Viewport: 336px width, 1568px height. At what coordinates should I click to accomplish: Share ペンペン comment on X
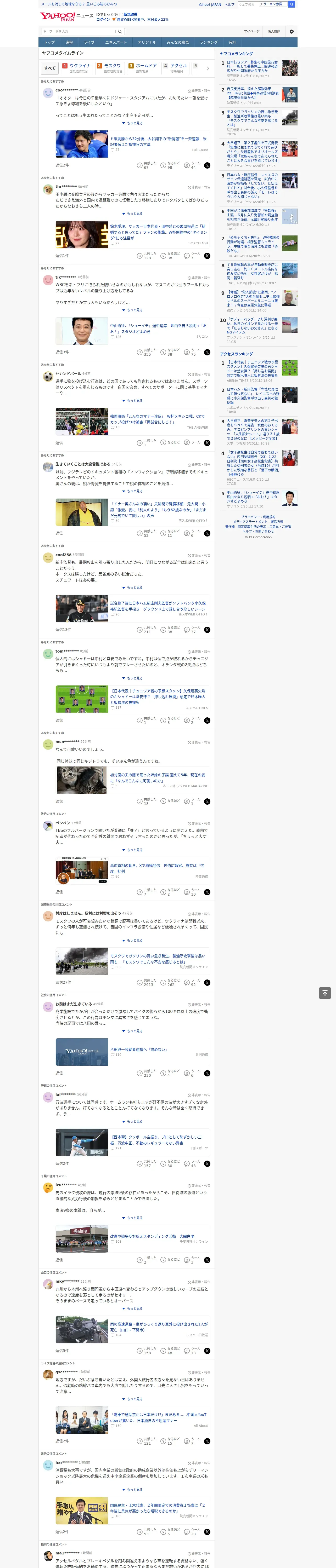pos(207,892)
